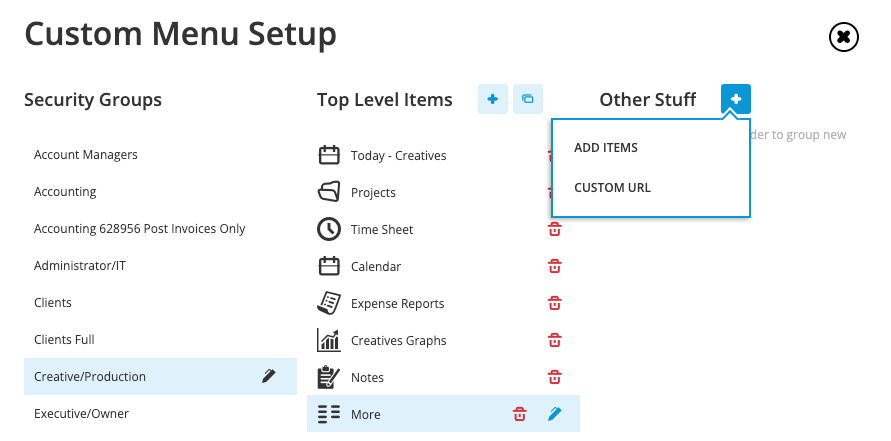Remove the Notes item with its trash icon
Image resolution: width=891 pixels, height=441 pixels.
(555, 377)
